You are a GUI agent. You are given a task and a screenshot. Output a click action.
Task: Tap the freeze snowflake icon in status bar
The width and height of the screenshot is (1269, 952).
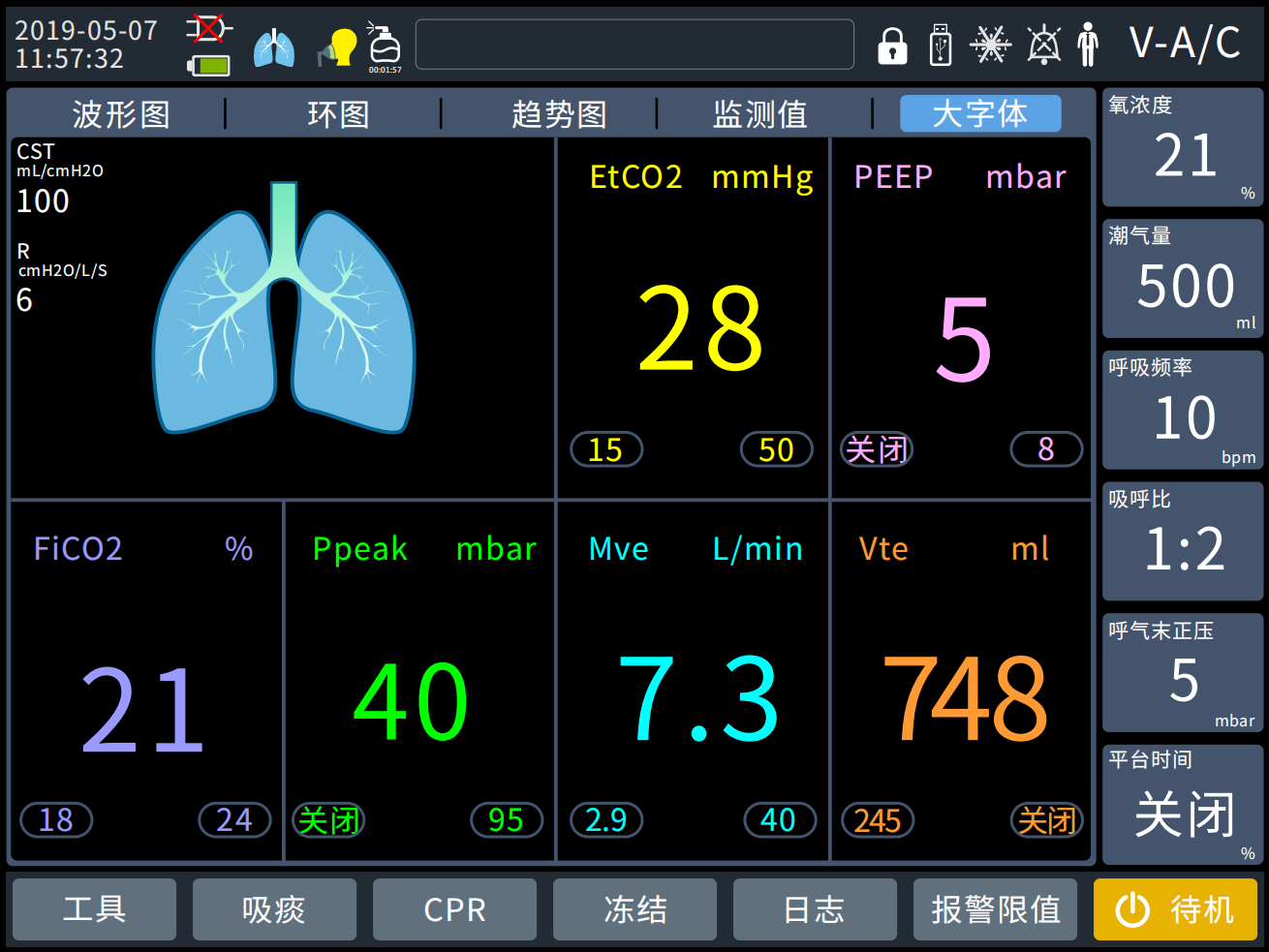[990, 45]
